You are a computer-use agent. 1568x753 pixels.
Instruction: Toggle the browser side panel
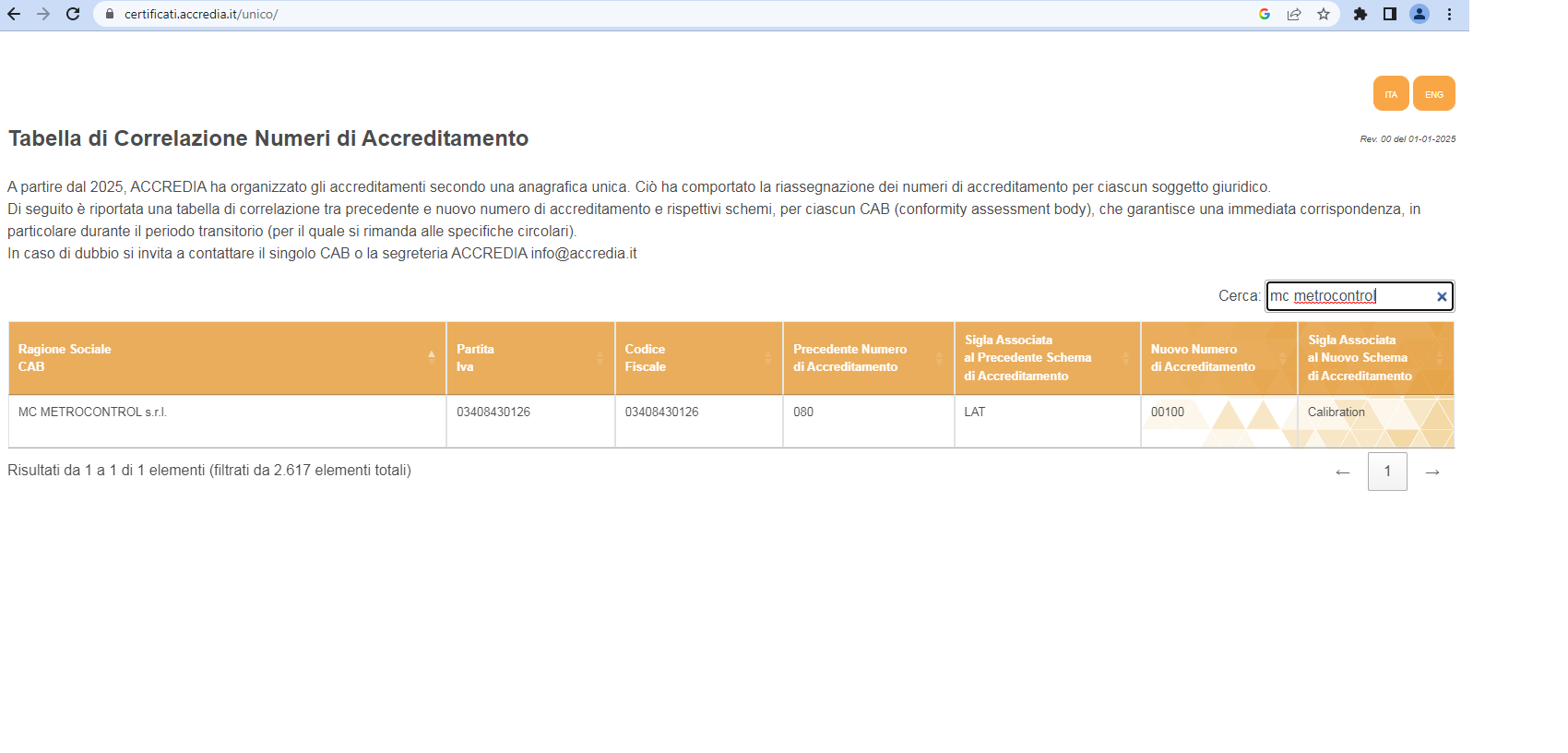click(x=1390, y=14)
